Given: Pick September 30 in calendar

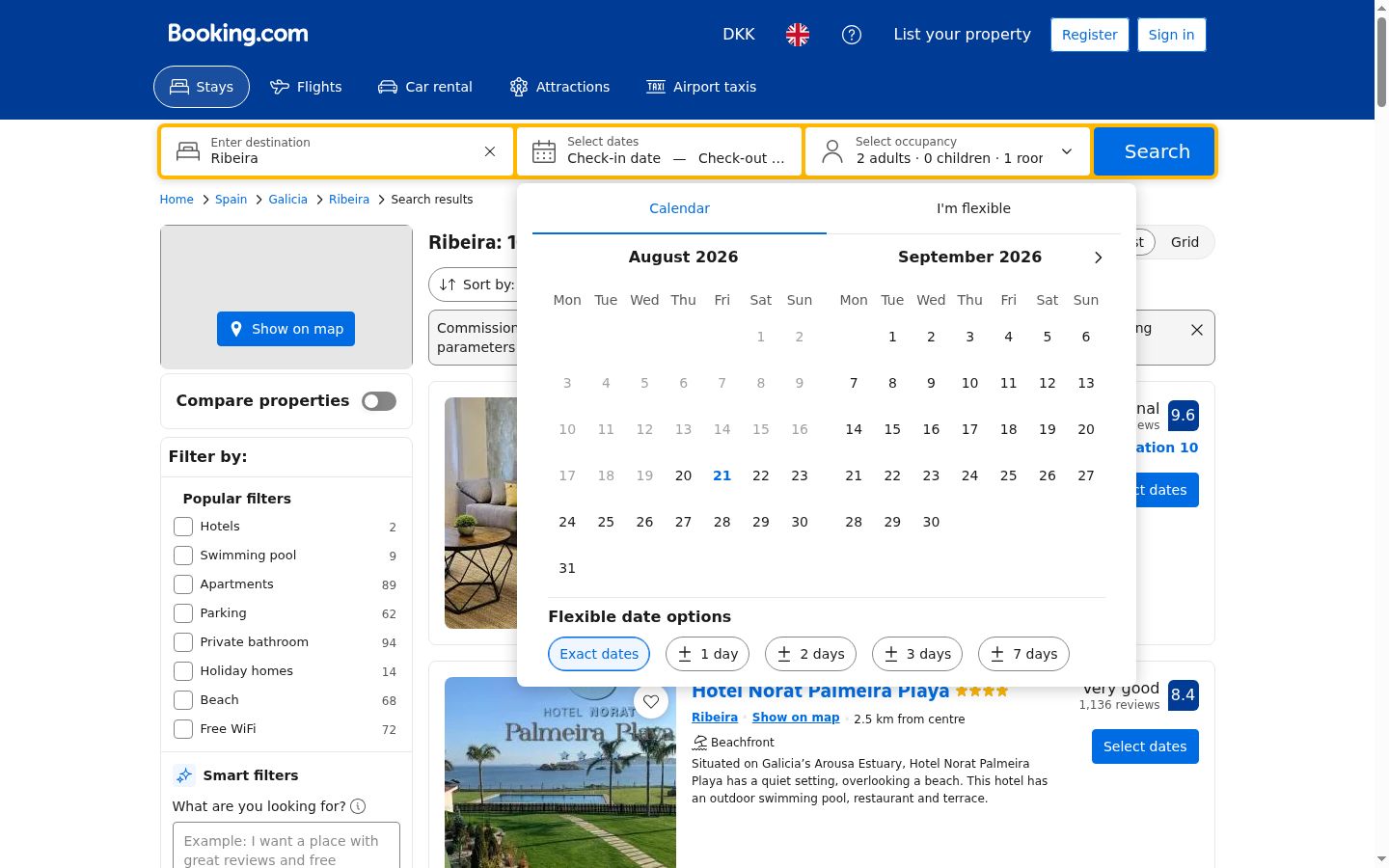Looking at the screenshot, I should 931,522.
